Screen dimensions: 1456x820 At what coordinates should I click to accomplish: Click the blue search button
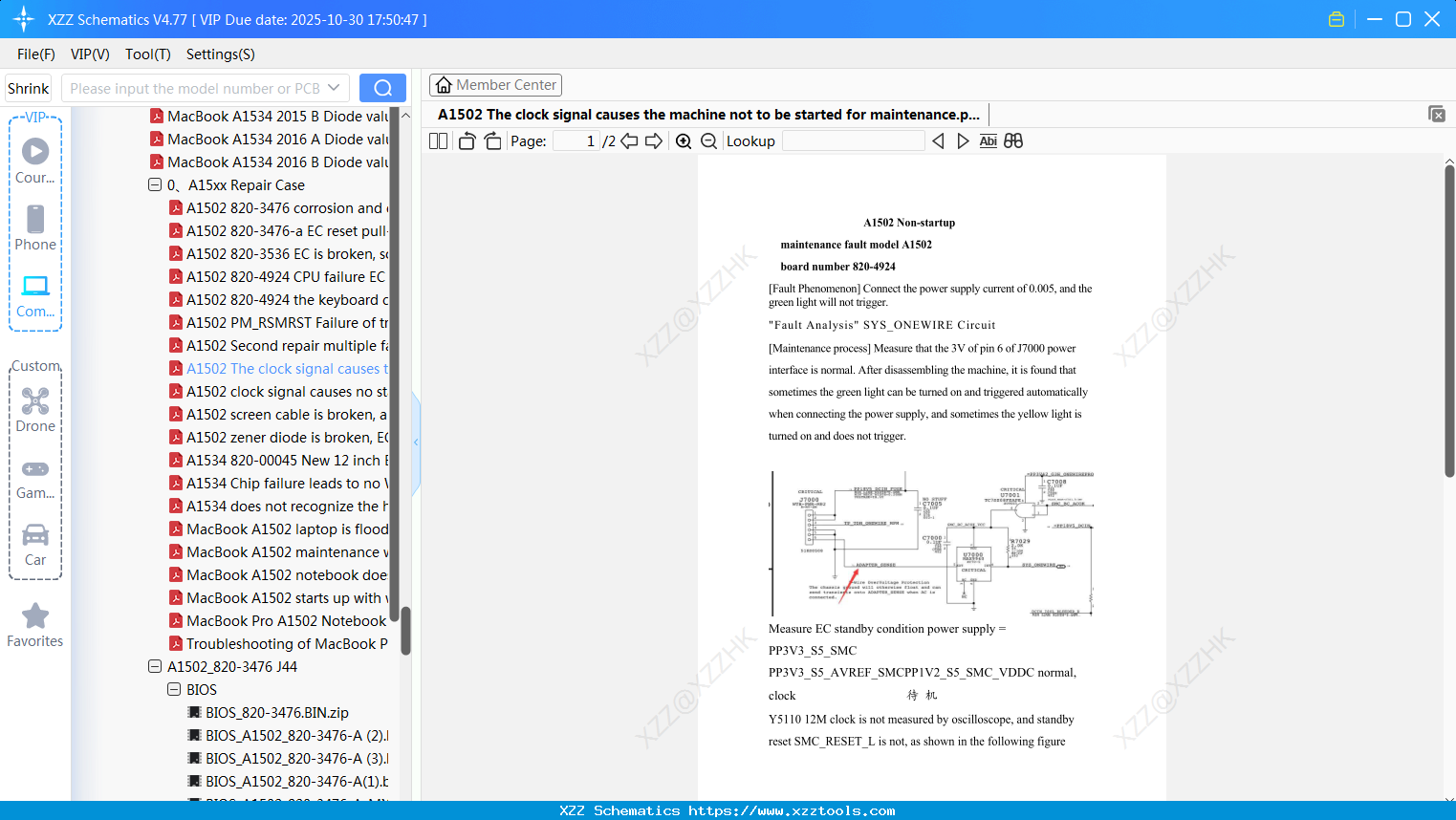[x=382, y=88]
